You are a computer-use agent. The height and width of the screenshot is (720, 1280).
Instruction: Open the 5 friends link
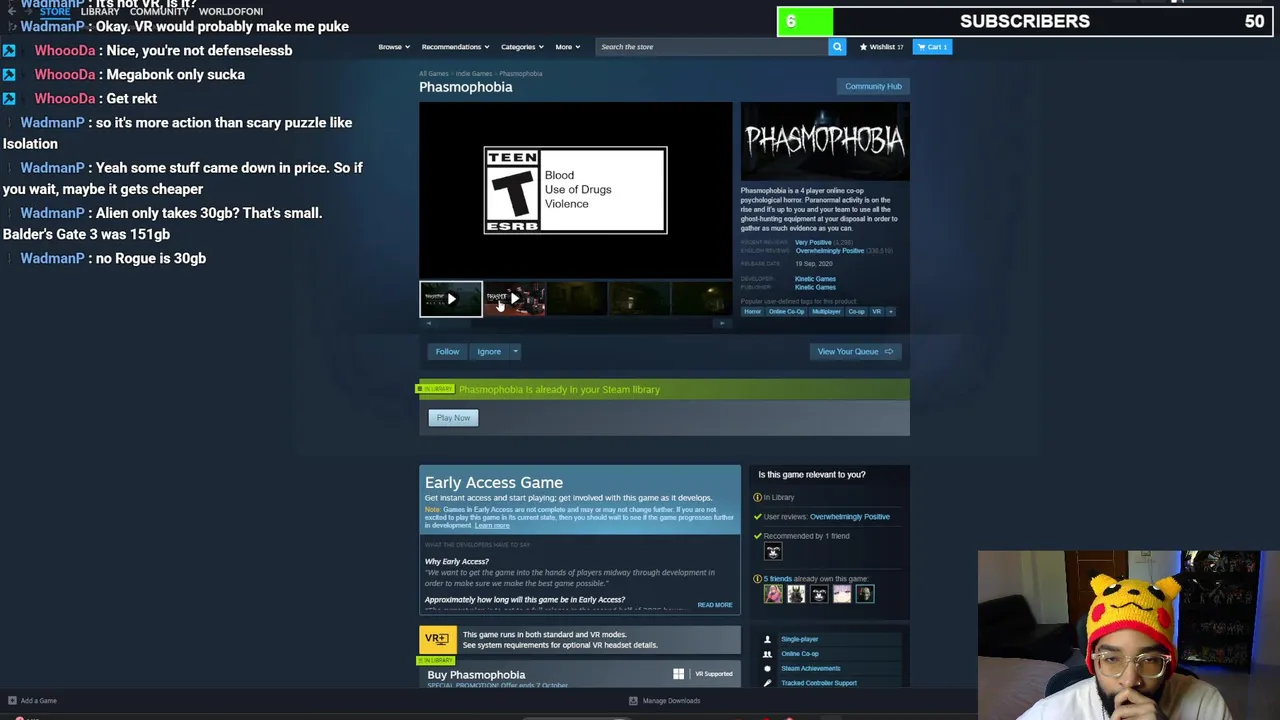click(x=777, y=579)
